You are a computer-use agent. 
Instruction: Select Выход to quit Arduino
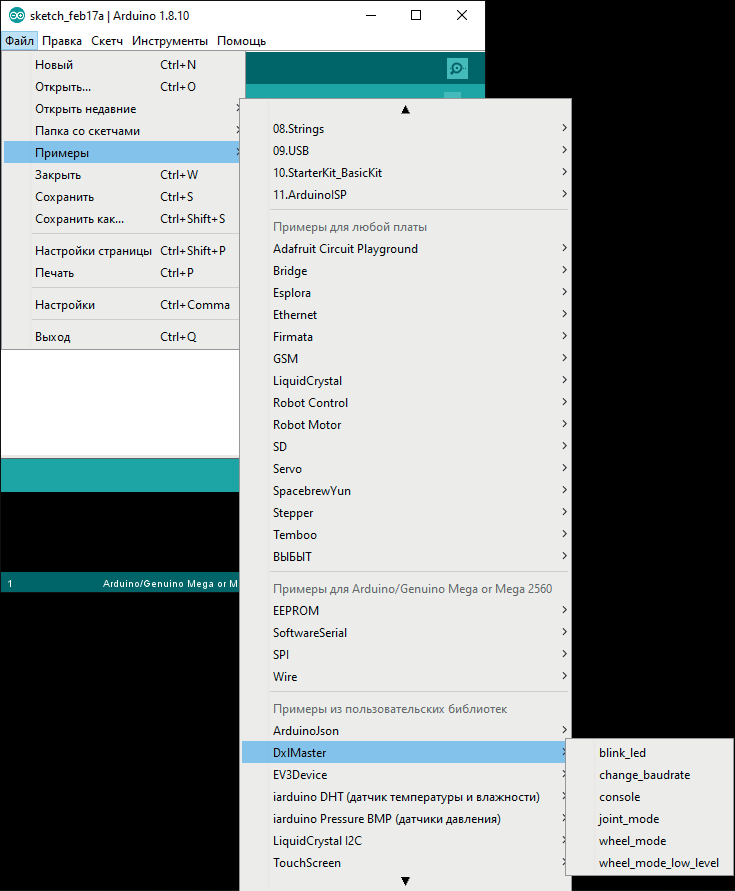pyautogui.click(x=53, y=337)
